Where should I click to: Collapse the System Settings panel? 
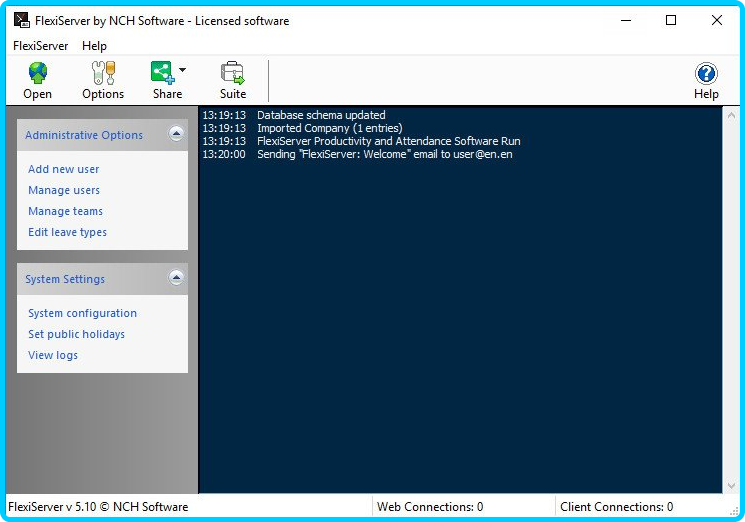pyautogui.click(x=176, y=278)
